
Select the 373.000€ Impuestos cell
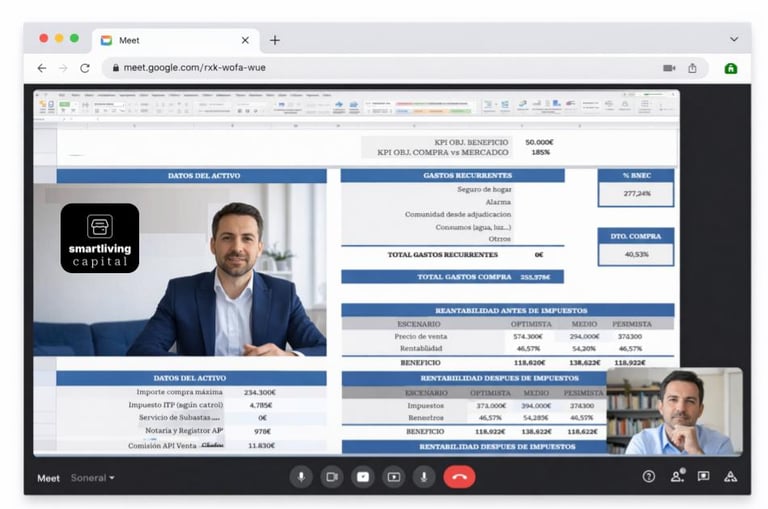click(x=491, y=406)
